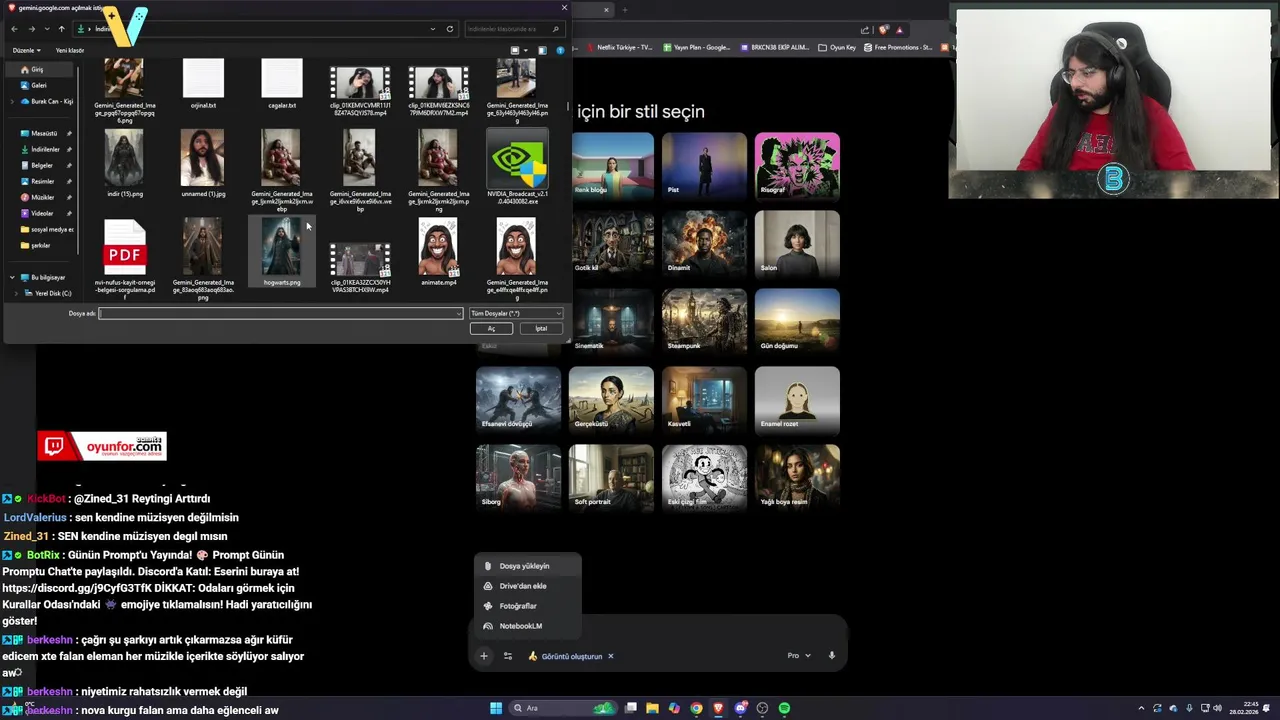Open the Windows Start menu
The width and height of the screenshot is (1280, 720).
(x=496, y=708)
